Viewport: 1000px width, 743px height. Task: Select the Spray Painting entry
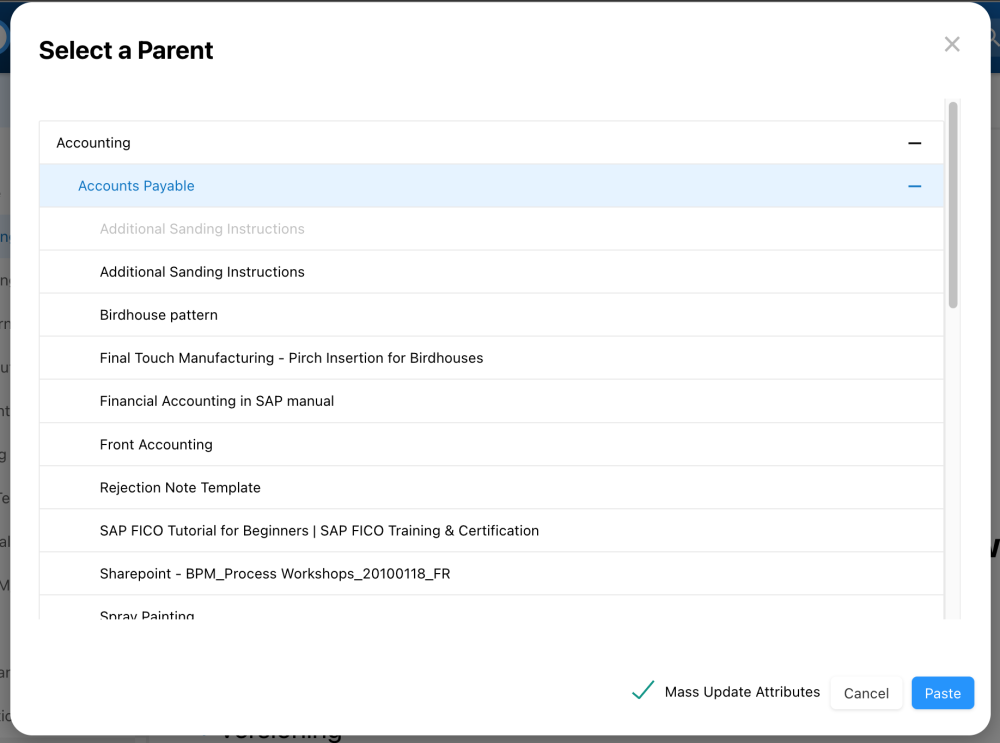click(x=147, y=614)
